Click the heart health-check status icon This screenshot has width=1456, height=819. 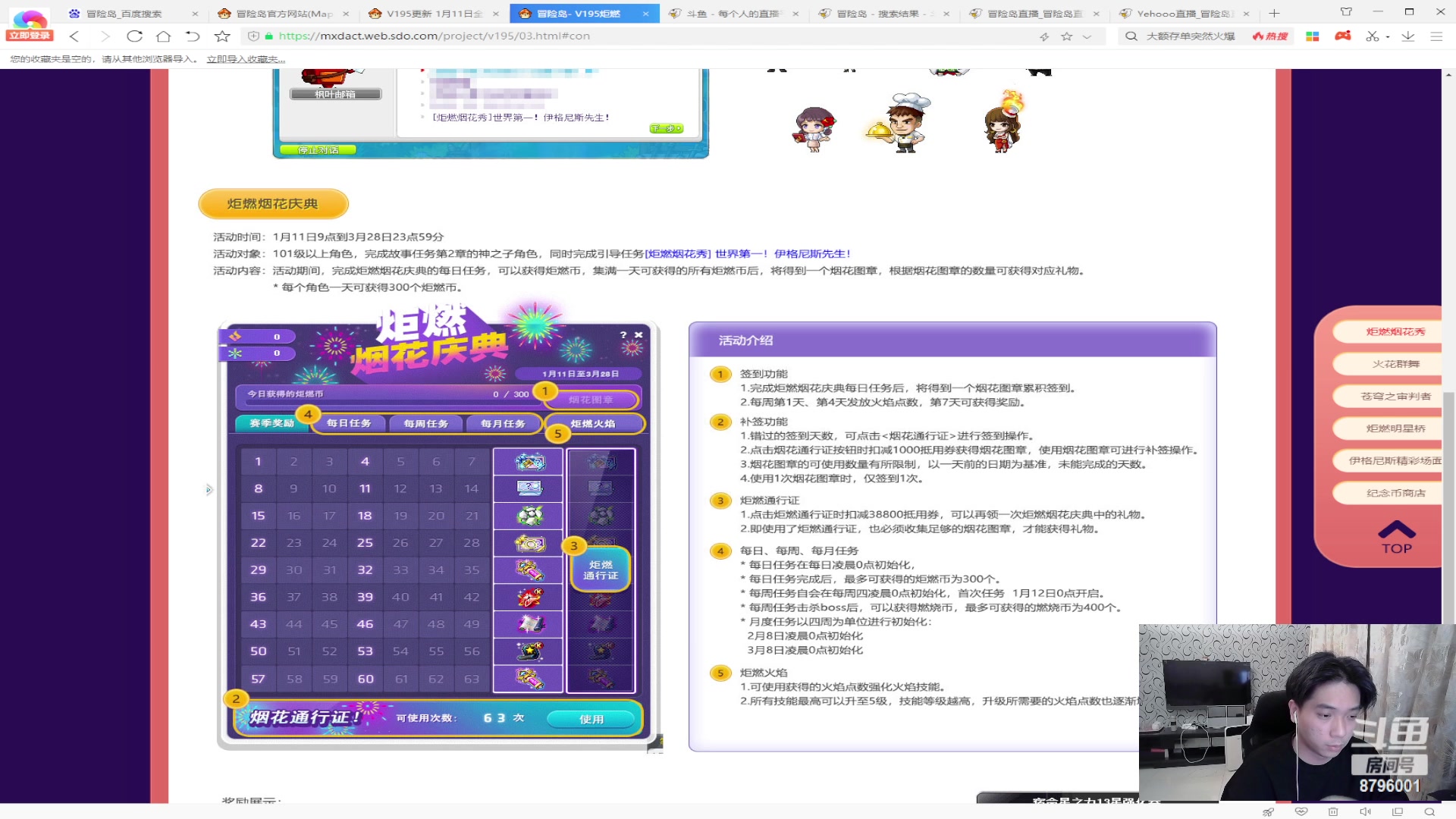coord(1301,811)
